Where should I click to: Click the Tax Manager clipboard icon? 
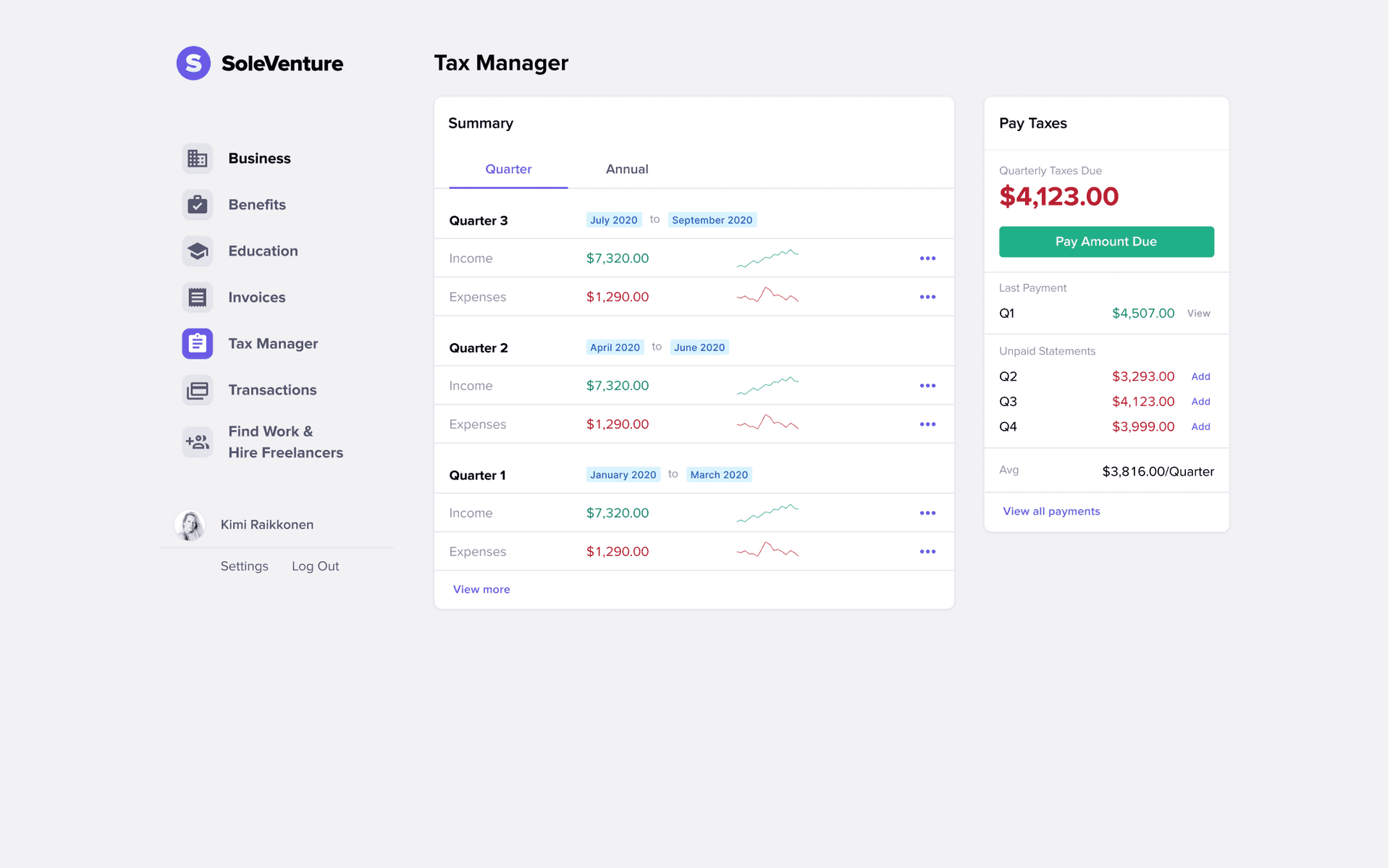pos(197,344)
